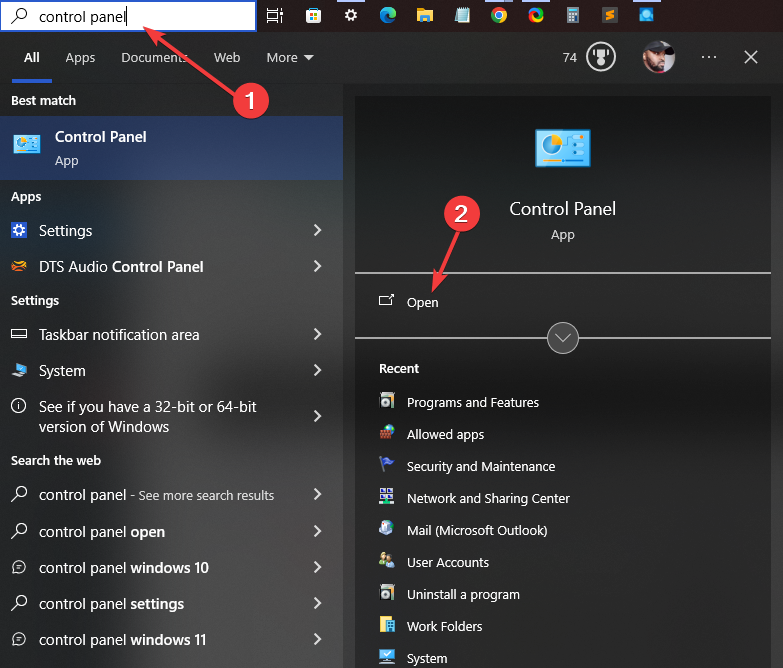Launch Microsoft Edge from taskbar
The image size is (783, 668).
pos(388,15)
